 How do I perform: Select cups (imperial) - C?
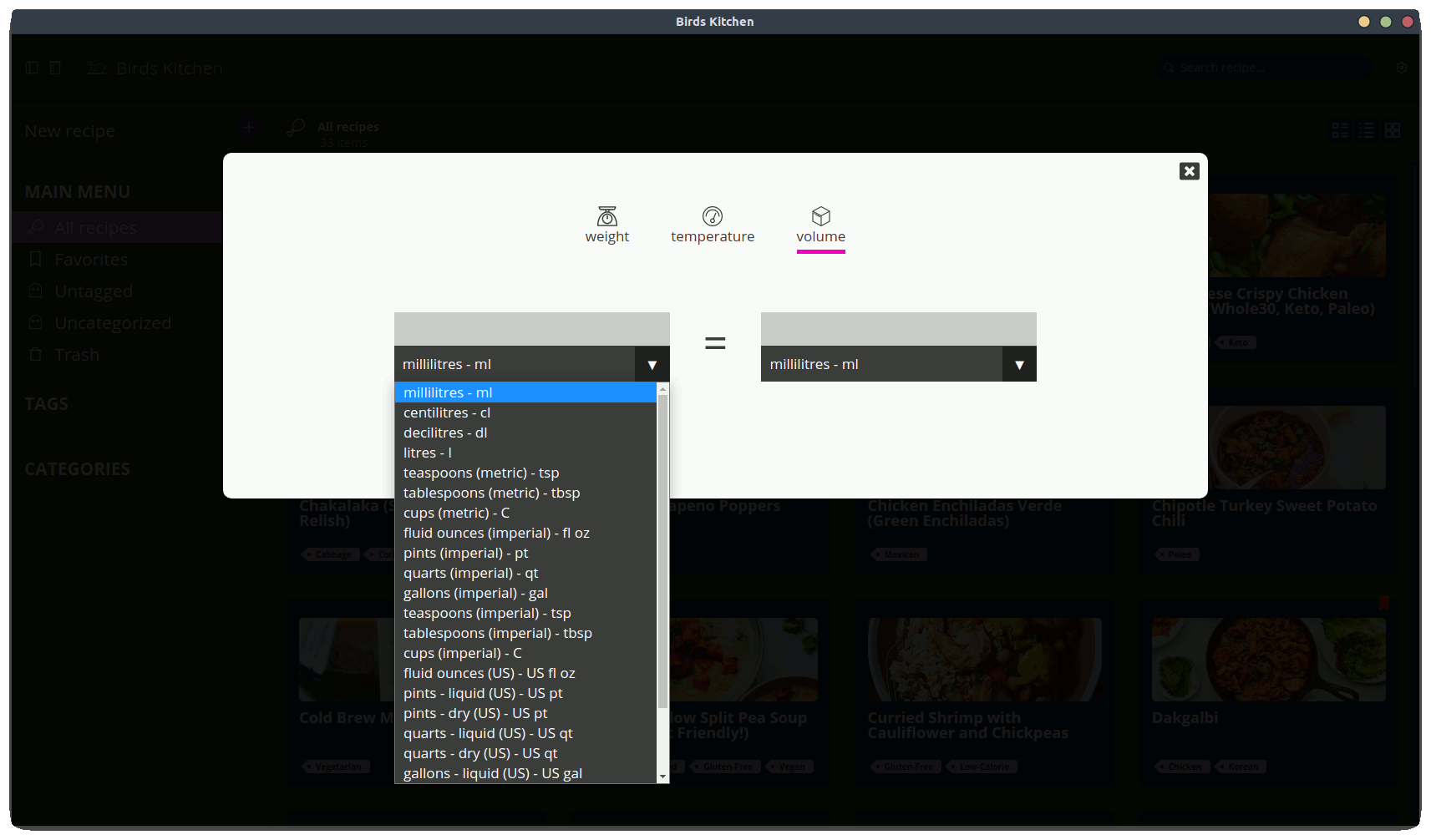pyautogui.click(x=525, y=653)
